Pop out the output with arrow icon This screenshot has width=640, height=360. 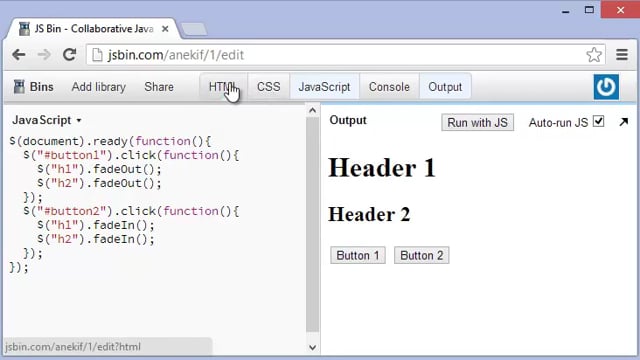[x=623, y=122]
